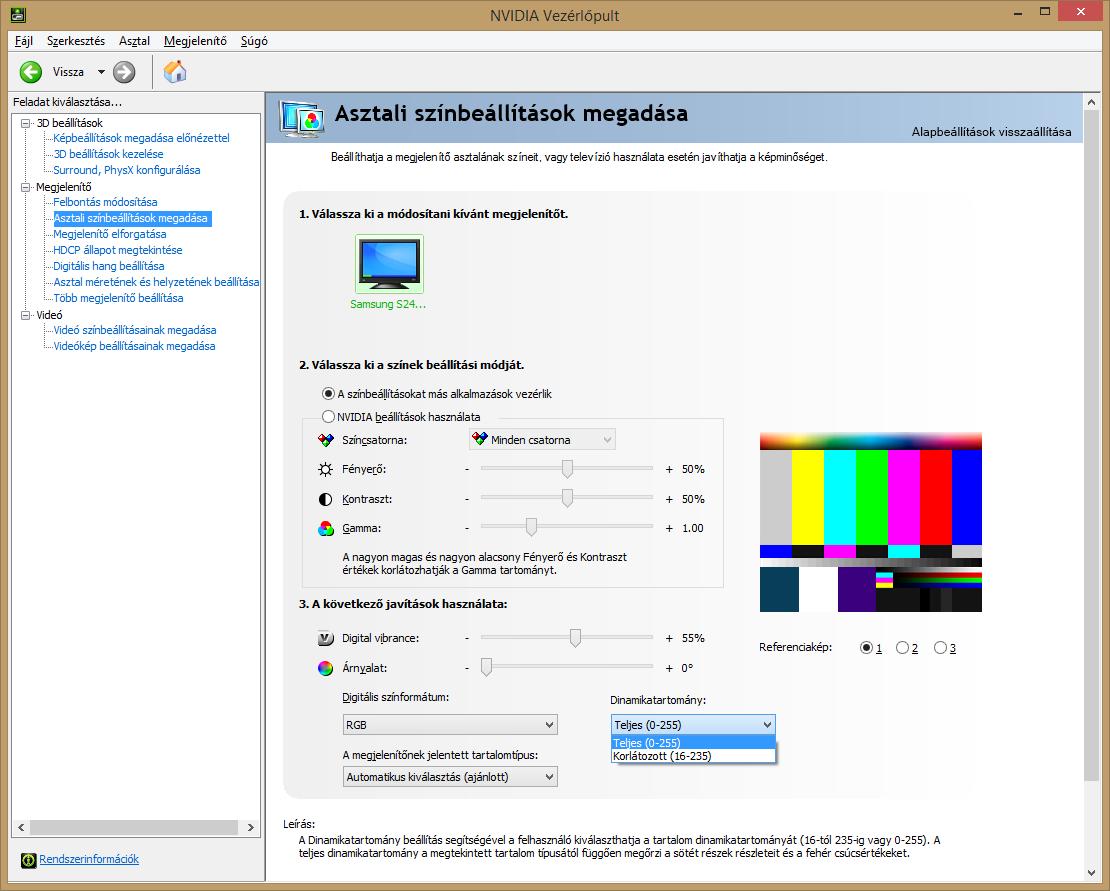Collapse the '3D beállítások' tree node
Screen dimensions: 1110x891
[x=25, y=123]
